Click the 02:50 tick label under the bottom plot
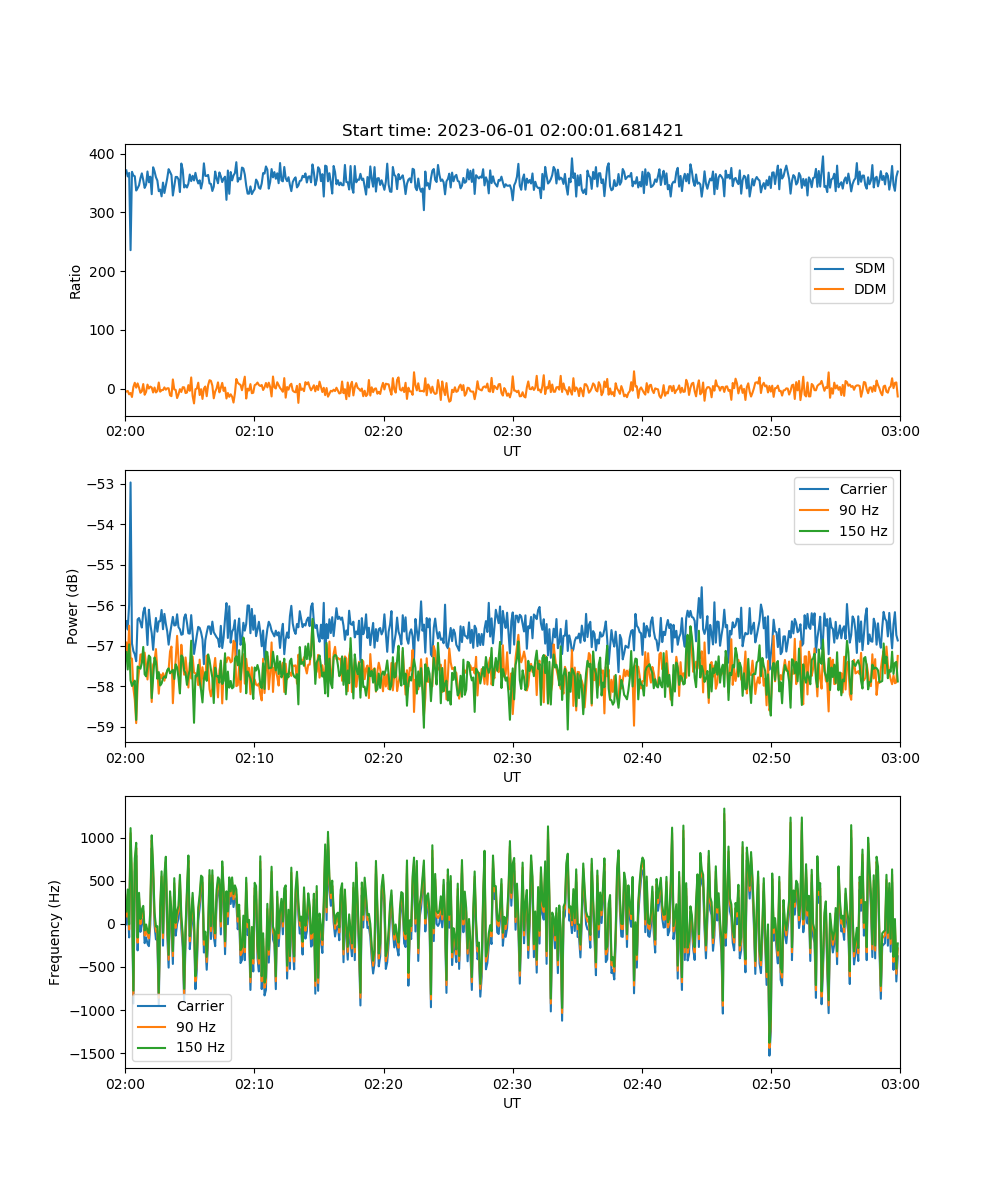 click(770, 1083)
